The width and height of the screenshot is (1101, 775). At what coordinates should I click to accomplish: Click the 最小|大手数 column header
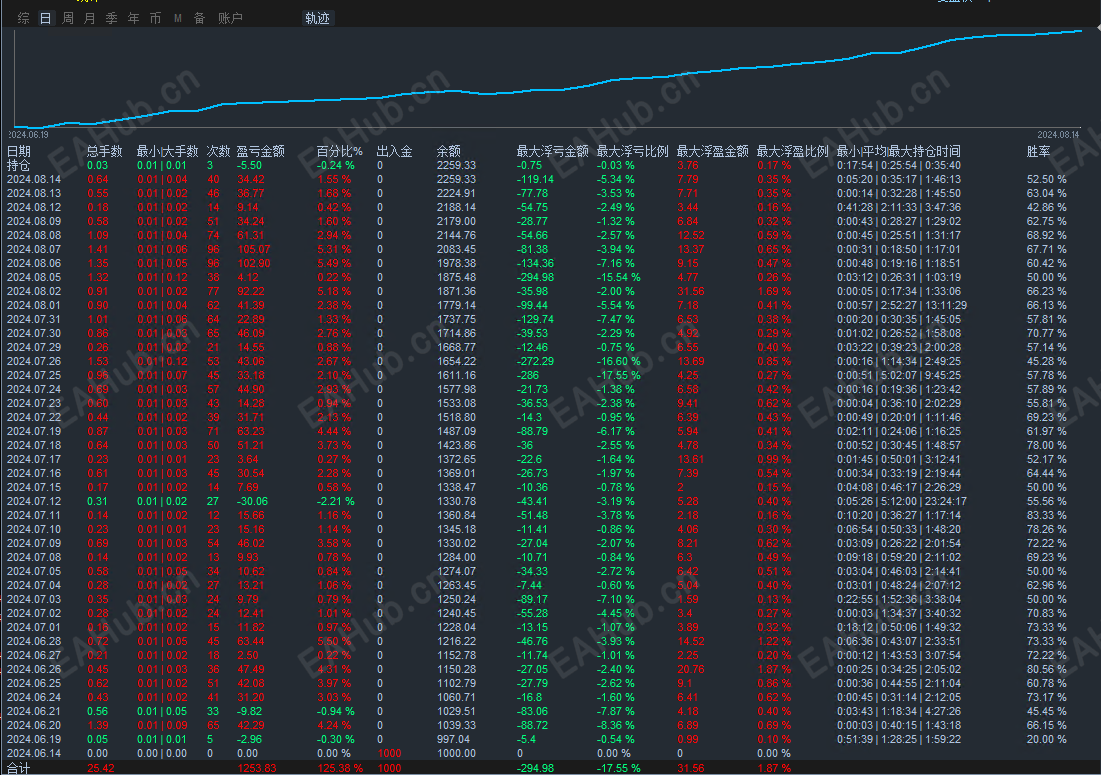[167, 151]
